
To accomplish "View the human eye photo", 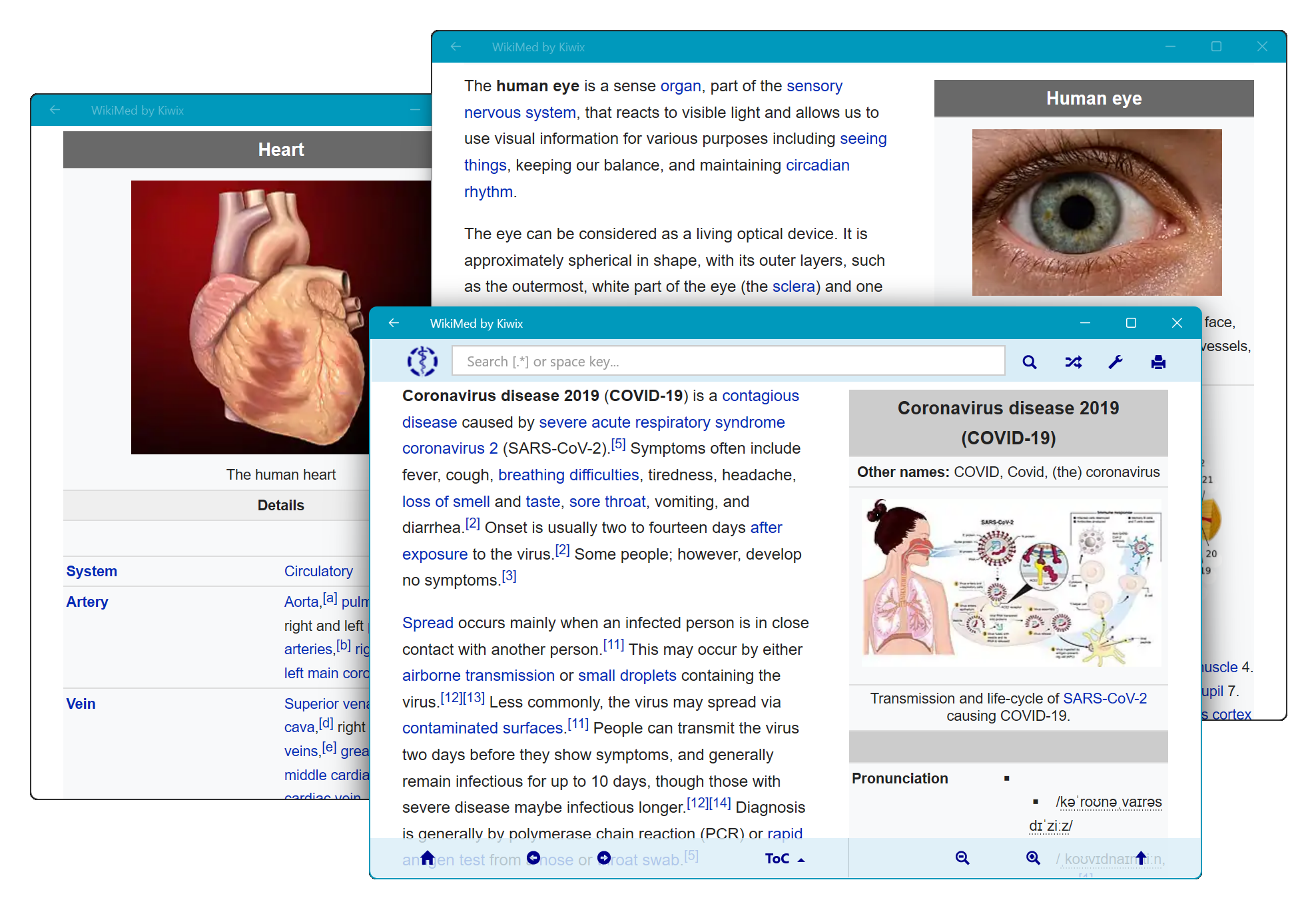I will coord(1096,212).
